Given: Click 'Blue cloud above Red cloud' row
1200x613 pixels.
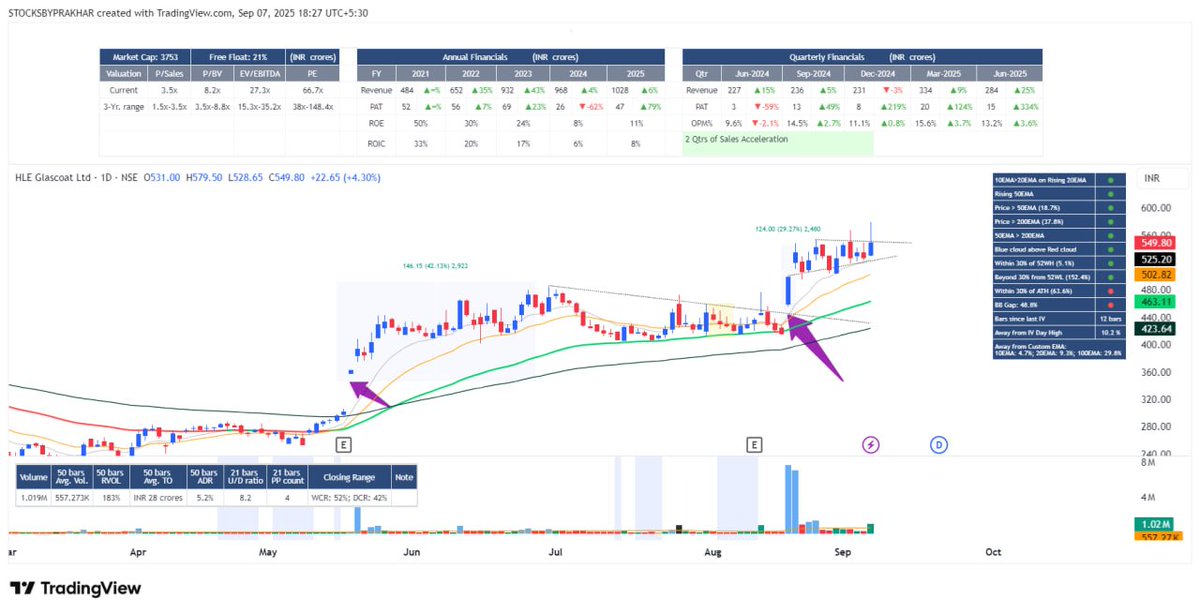Looking at the screenshot, I should [x=1061, y=248].
